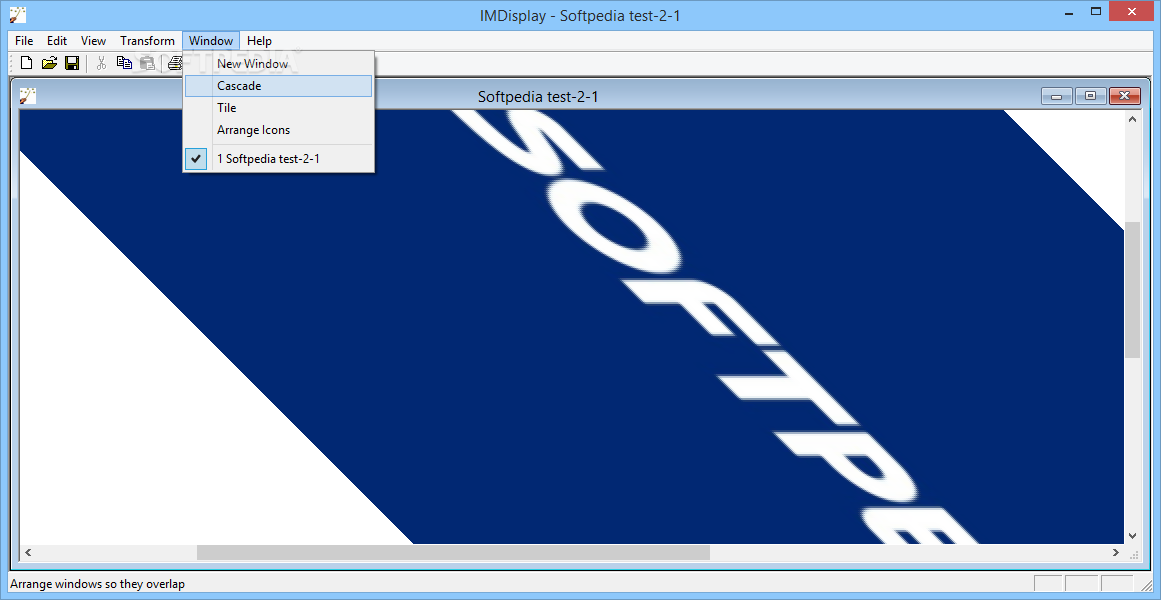1161x600 pixels.
Task: Click the Cut scissors icon
Action: [x=101, y=64]
